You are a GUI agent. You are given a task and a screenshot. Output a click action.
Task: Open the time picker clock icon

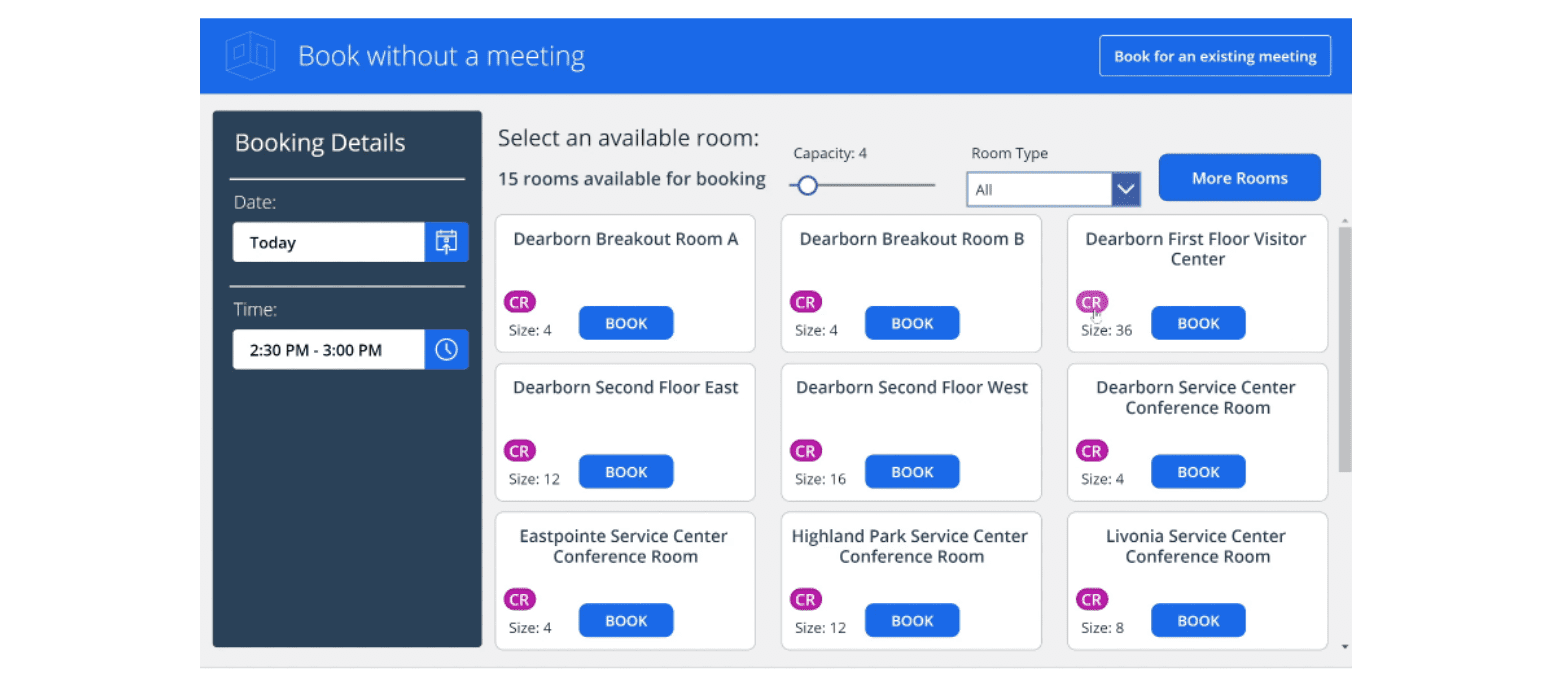coord(446,350)
